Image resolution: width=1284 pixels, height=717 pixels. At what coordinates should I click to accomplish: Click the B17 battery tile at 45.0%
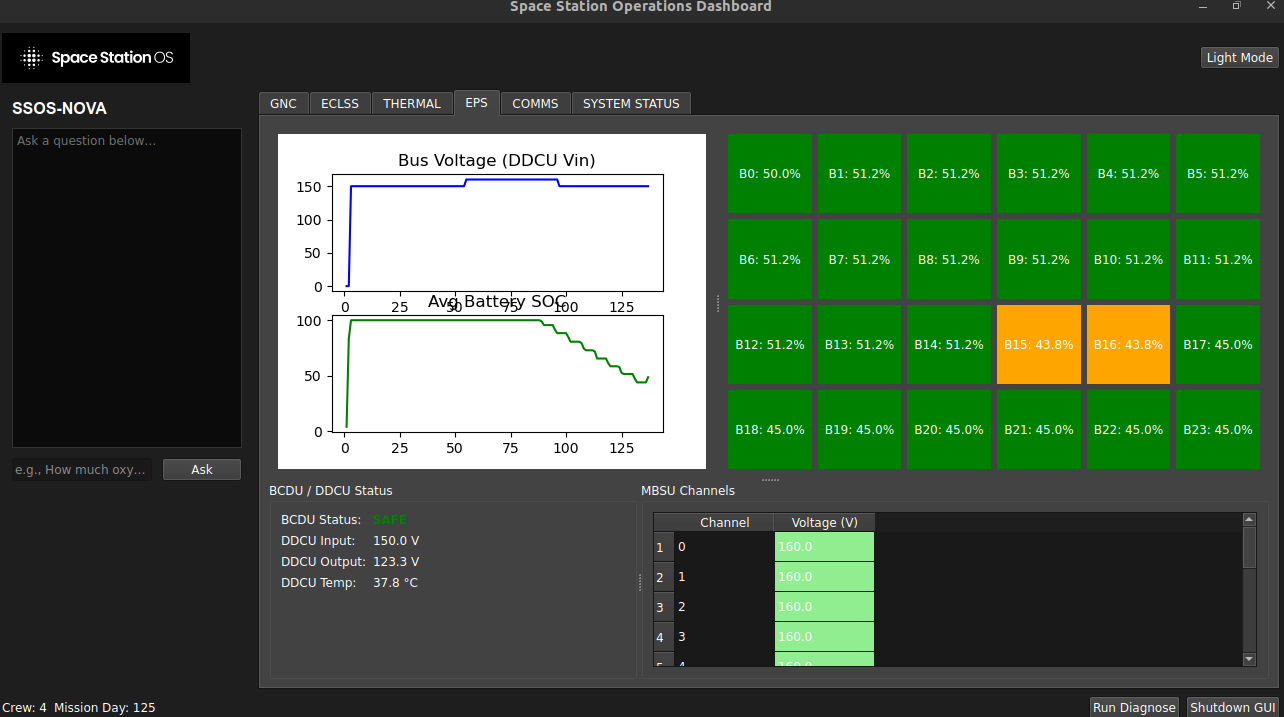tap(1217, 344)
